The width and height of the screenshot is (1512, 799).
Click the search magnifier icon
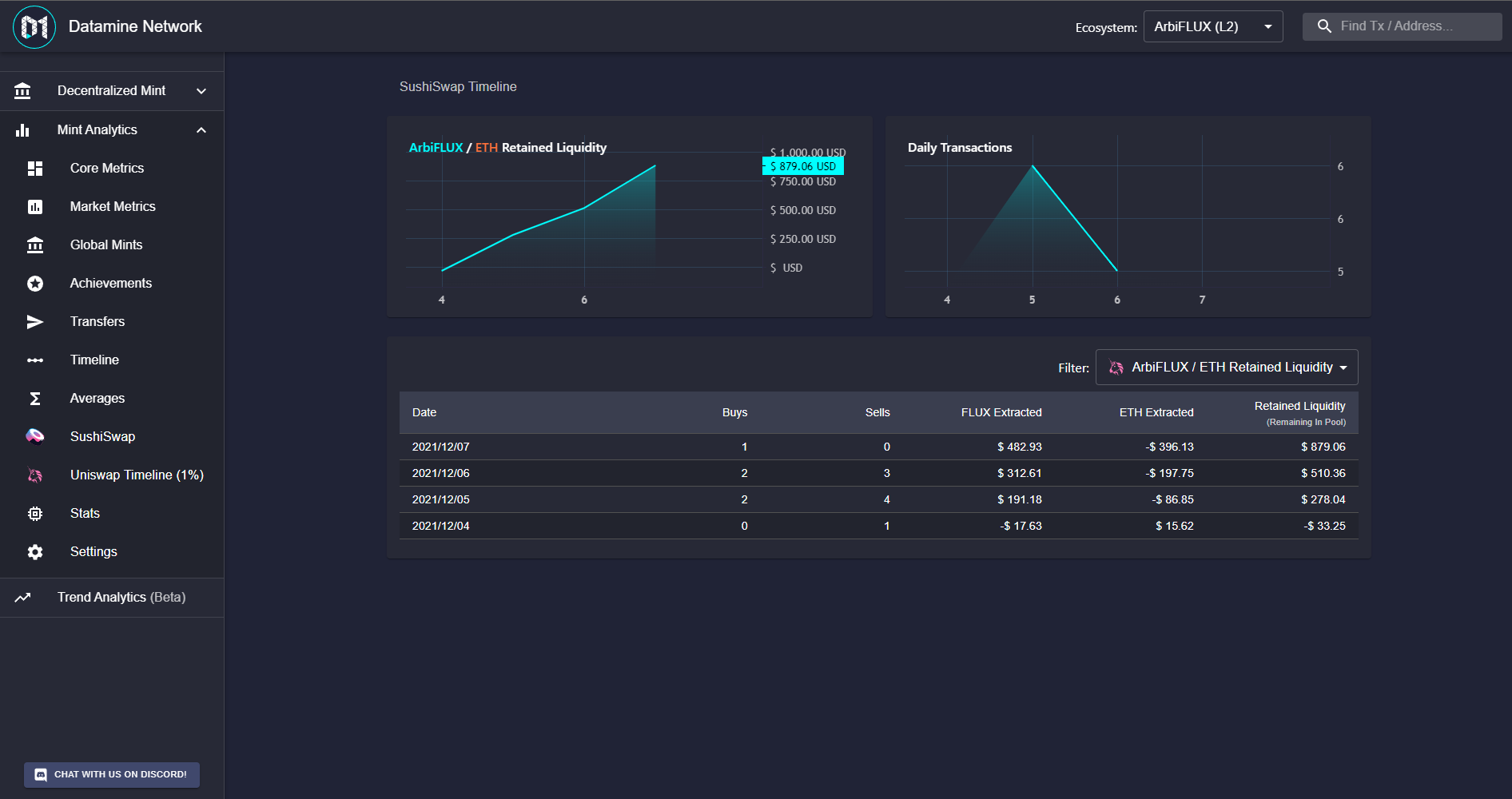(x=1324, y=26)
